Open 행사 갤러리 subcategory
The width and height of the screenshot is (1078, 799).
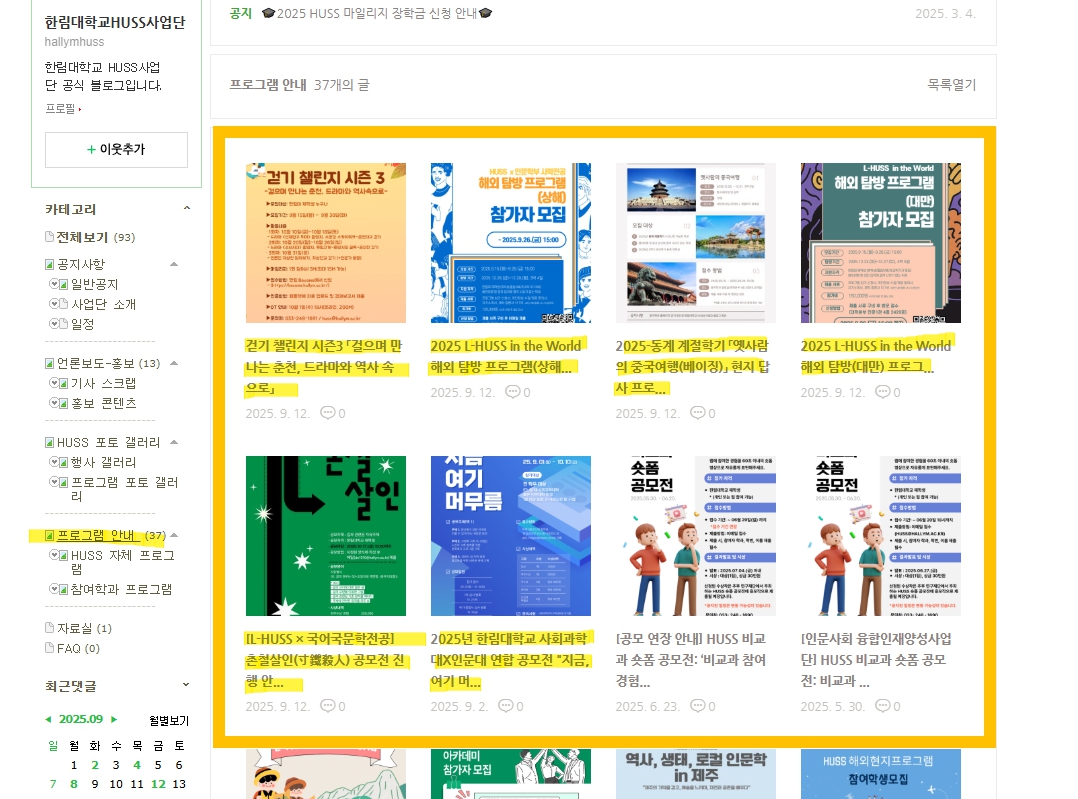click(x=103, y=462)
